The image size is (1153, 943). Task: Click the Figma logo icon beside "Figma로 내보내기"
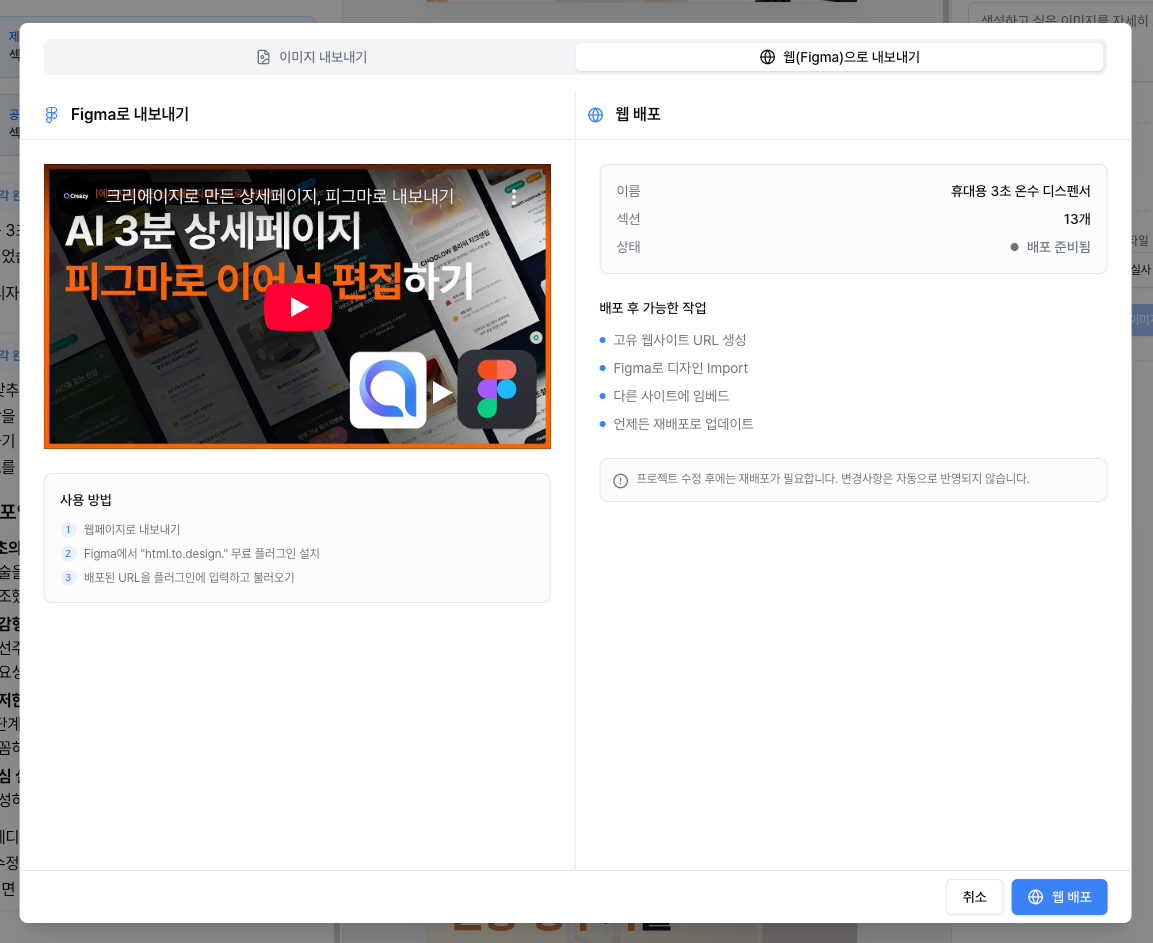pyautogui.click(x=51, y=114)
